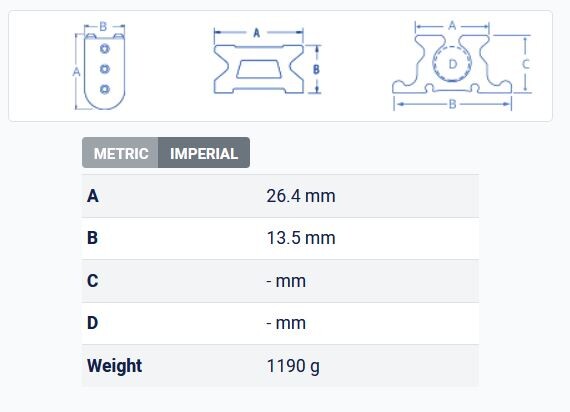Switch to the IMPERIAL units tab
Screen dimensions: 570x412
pos(204,153)
